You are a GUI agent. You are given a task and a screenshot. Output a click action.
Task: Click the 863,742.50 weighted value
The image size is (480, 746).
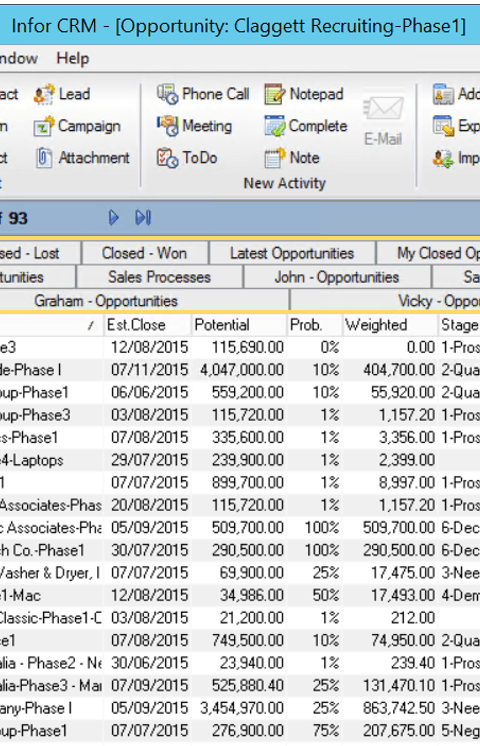click(x=390, y=708)
